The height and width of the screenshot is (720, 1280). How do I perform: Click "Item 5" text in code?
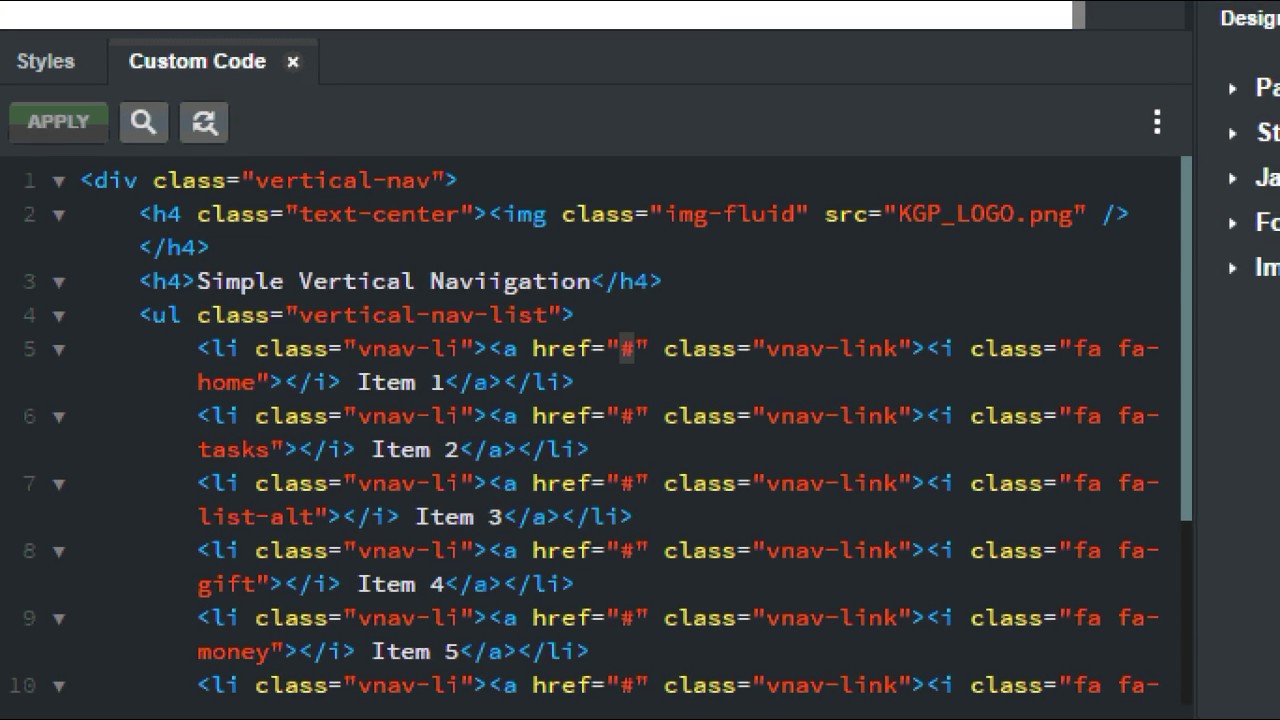click(x=415, y=651)
